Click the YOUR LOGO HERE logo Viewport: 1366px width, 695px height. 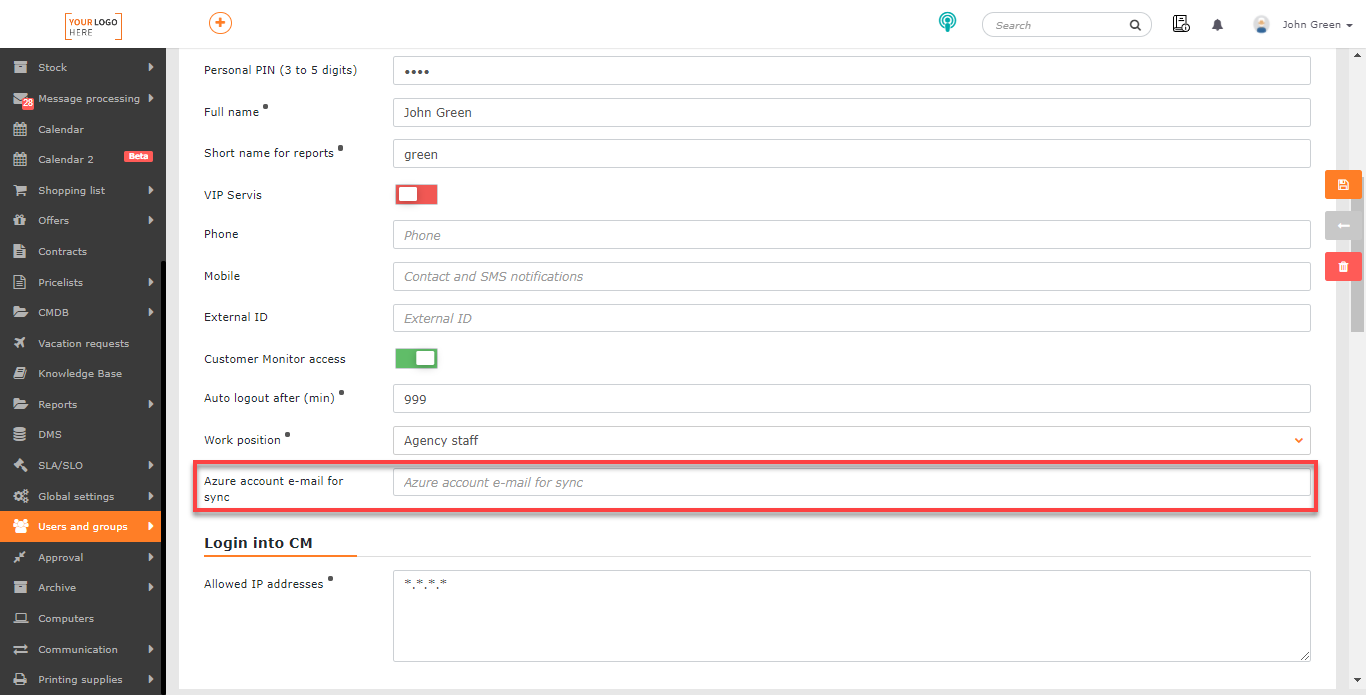(x=93, y=26)
